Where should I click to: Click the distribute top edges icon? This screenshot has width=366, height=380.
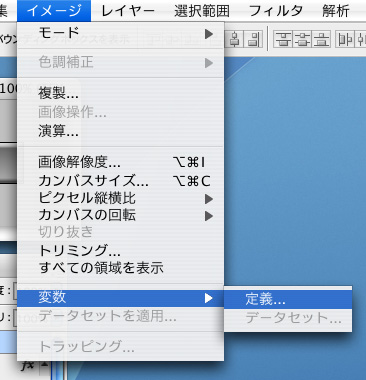click(x=283, y=39)
